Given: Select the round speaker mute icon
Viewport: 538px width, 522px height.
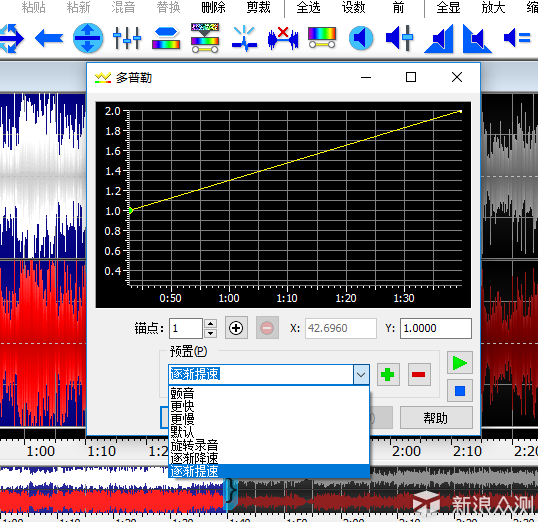Looking at the screenshot, I should [361, 38].
